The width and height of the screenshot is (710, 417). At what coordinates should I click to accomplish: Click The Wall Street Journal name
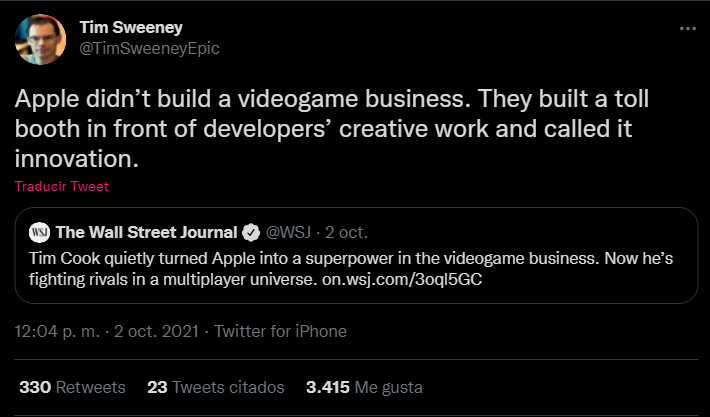coord(146,233)
